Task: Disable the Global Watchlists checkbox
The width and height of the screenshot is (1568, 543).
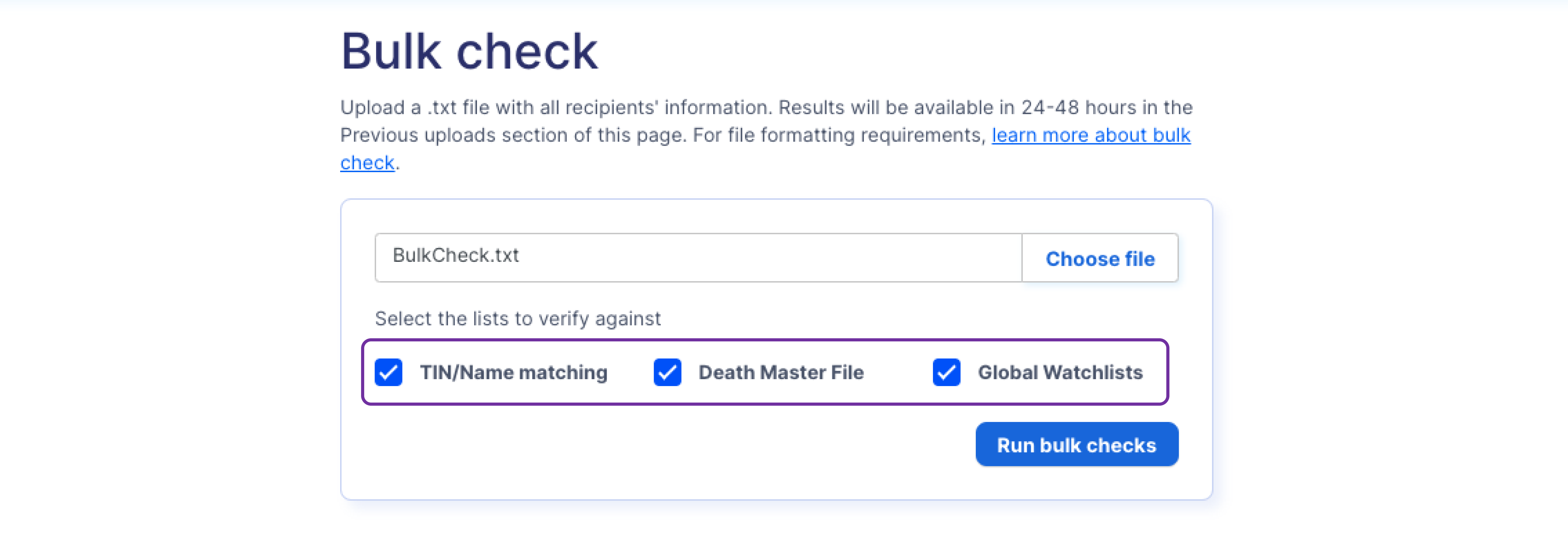Action: (x=946, y=372)
